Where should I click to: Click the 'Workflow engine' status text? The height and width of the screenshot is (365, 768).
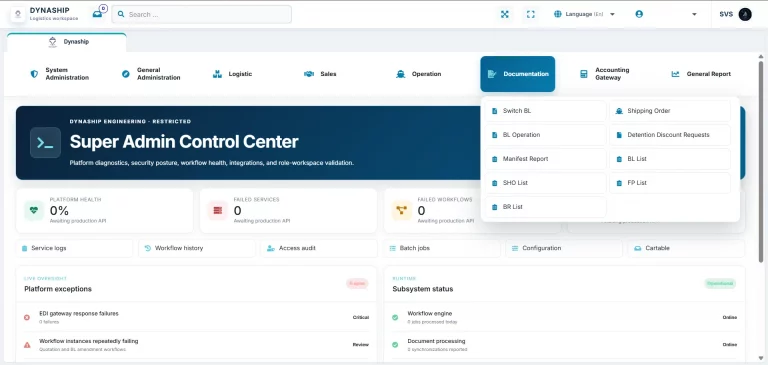pos(430,314)
